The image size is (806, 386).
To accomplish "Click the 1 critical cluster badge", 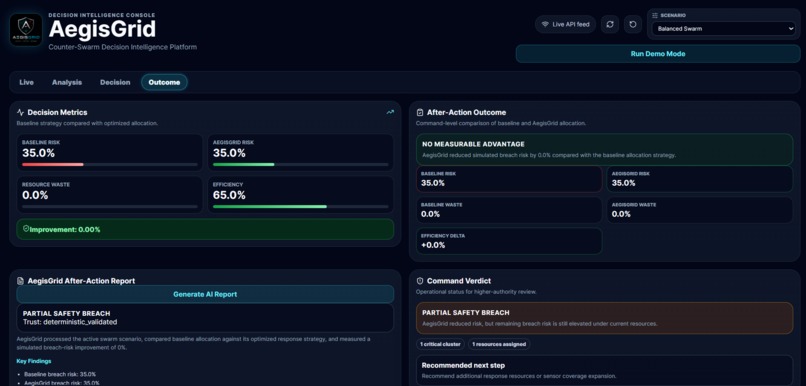I will (x=440, y=344).
